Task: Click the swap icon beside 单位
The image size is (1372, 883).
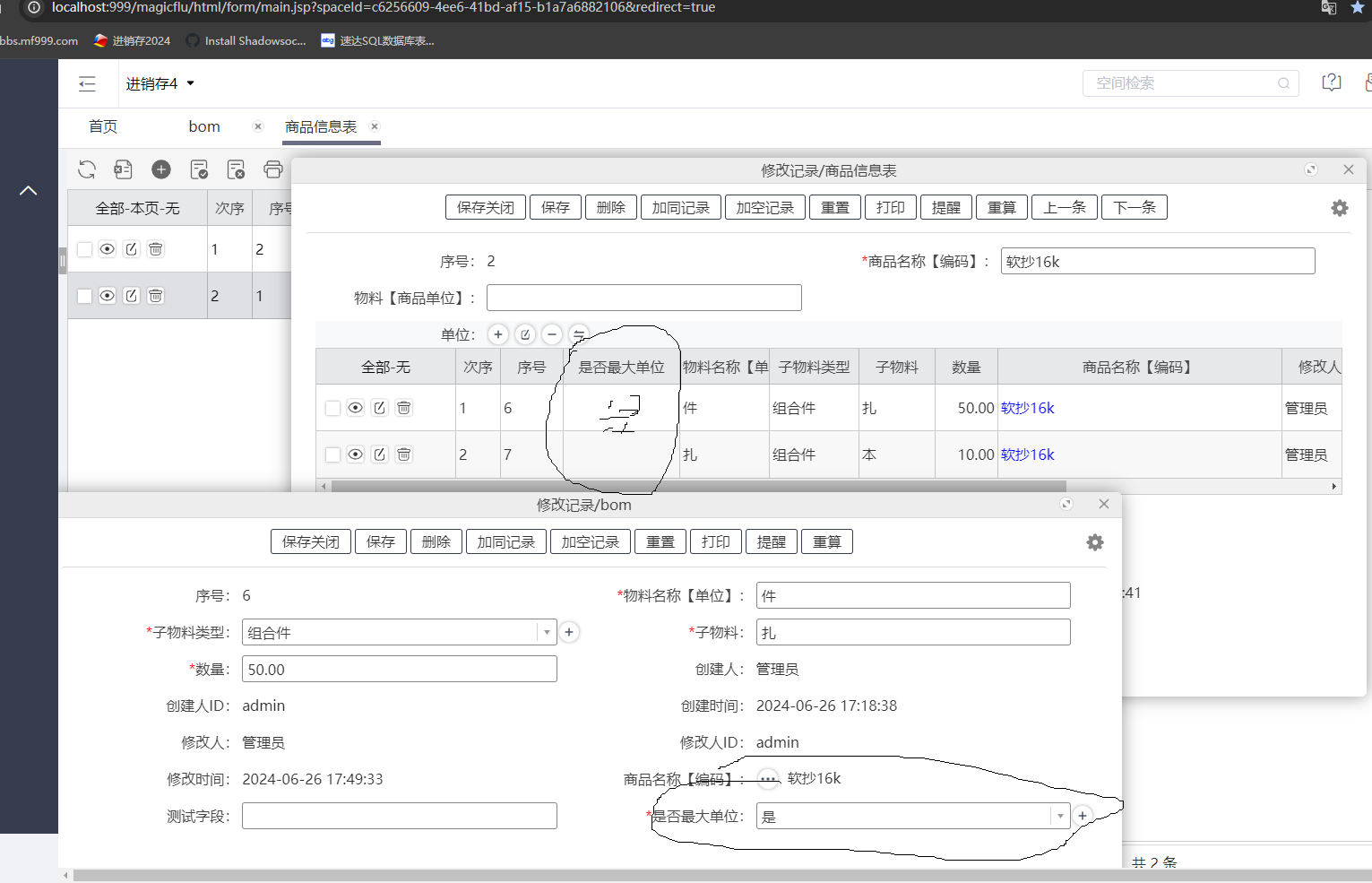Action: point(579,334)
